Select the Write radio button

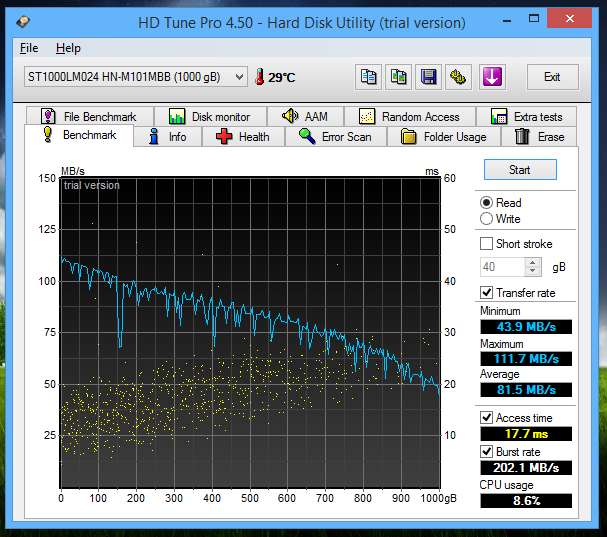click(487, 218)
